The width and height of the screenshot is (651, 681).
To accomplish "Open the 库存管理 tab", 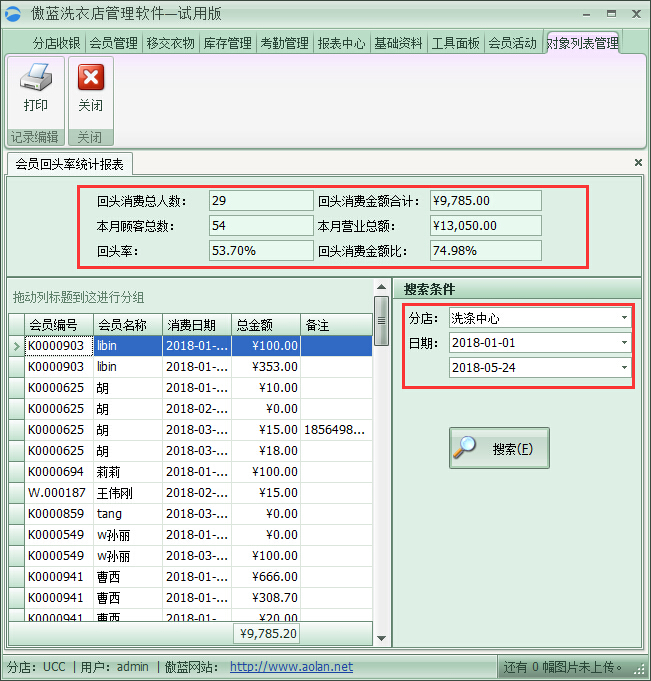I will [227, 43].
